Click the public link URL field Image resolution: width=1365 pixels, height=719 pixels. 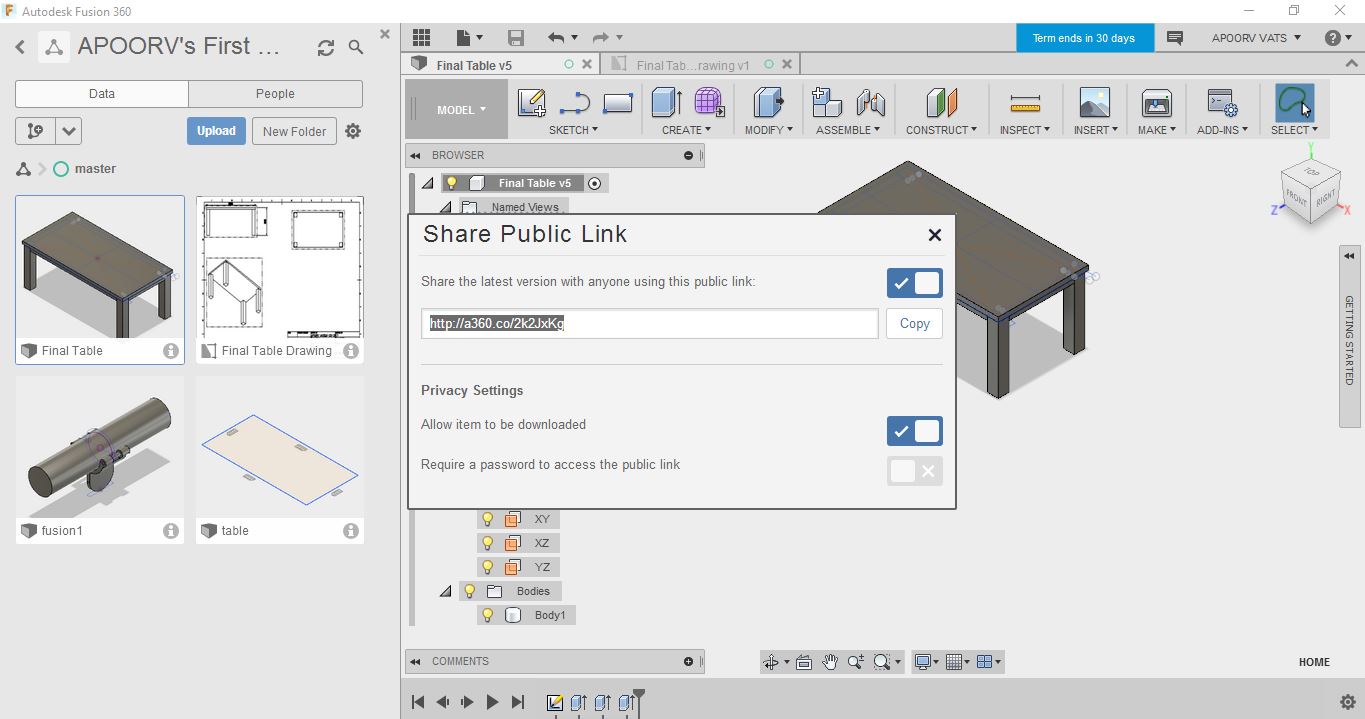(649, 323)
